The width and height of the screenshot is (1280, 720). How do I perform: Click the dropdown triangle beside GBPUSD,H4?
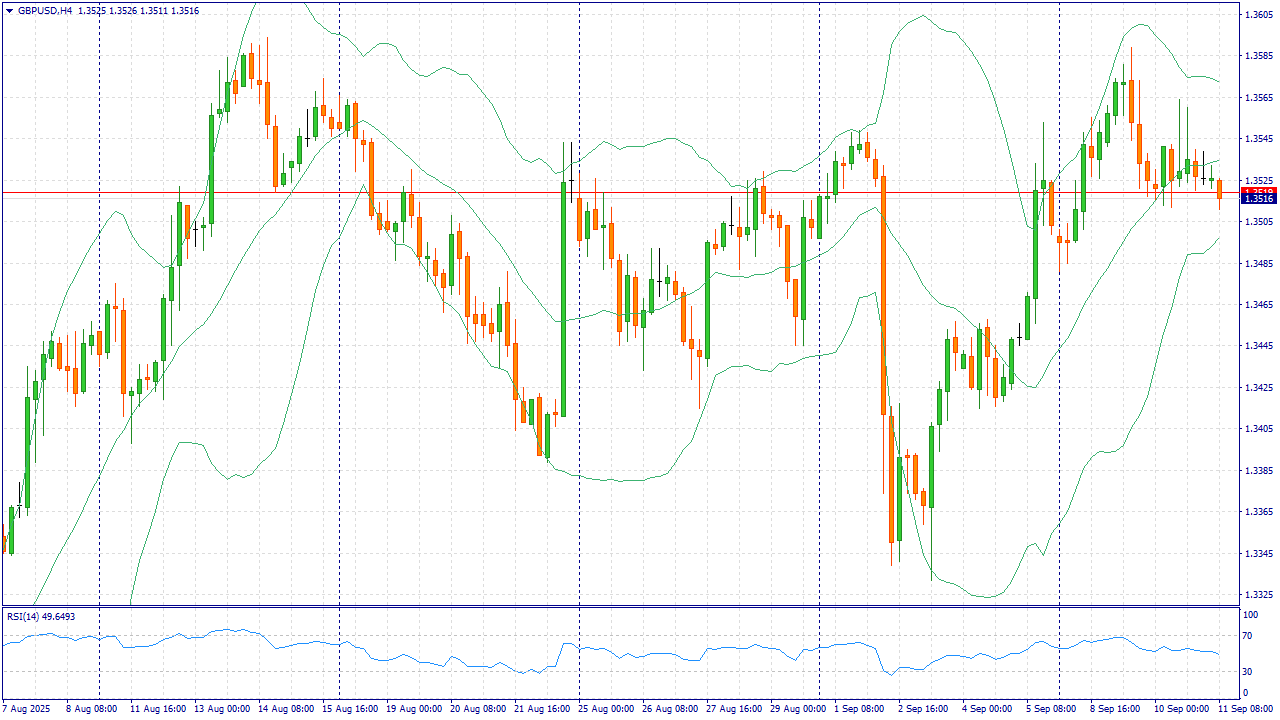click(9, 10)
